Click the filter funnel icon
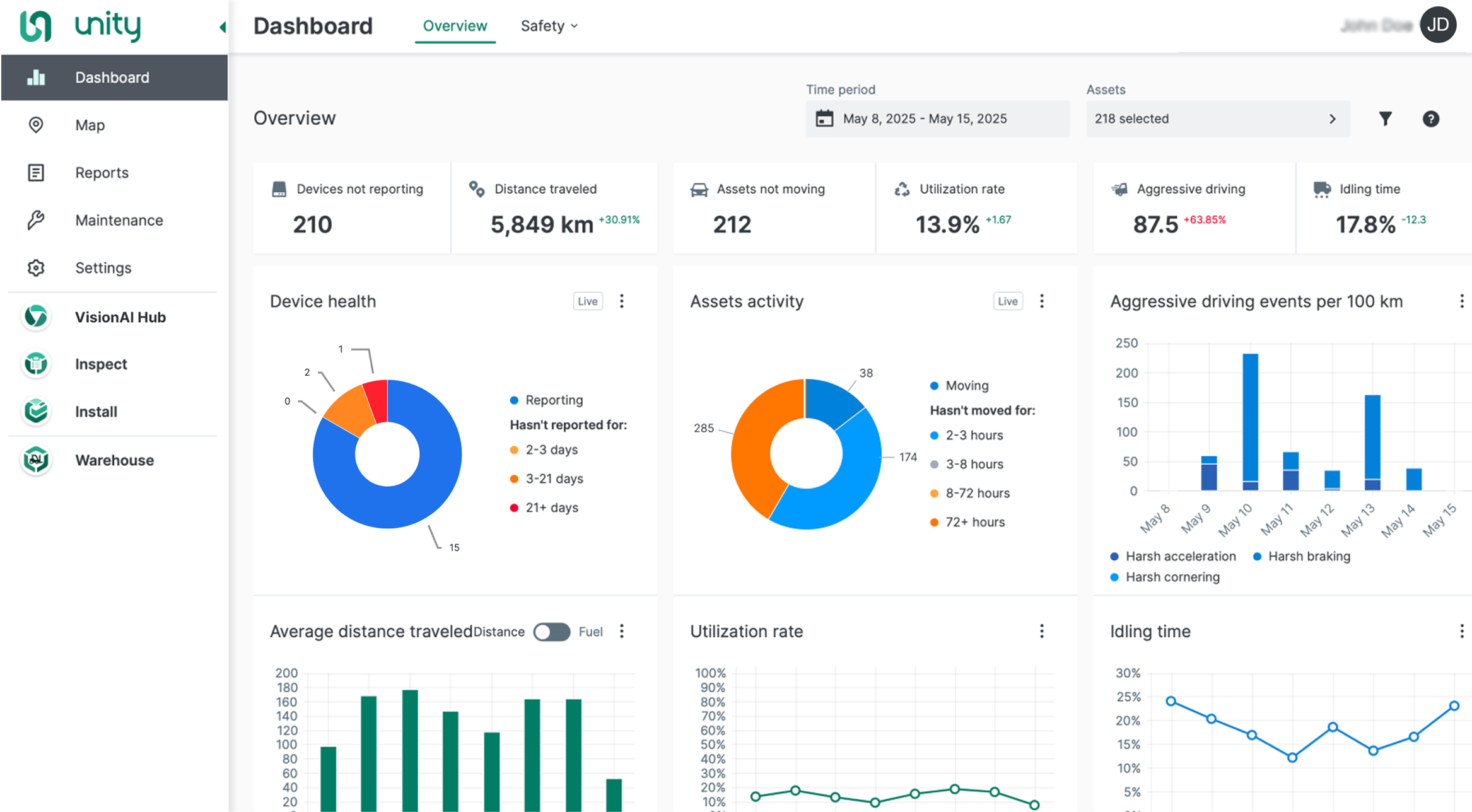Image resolution: width=1472 pixels, height=812 pixels. (x=1385, y=119)
